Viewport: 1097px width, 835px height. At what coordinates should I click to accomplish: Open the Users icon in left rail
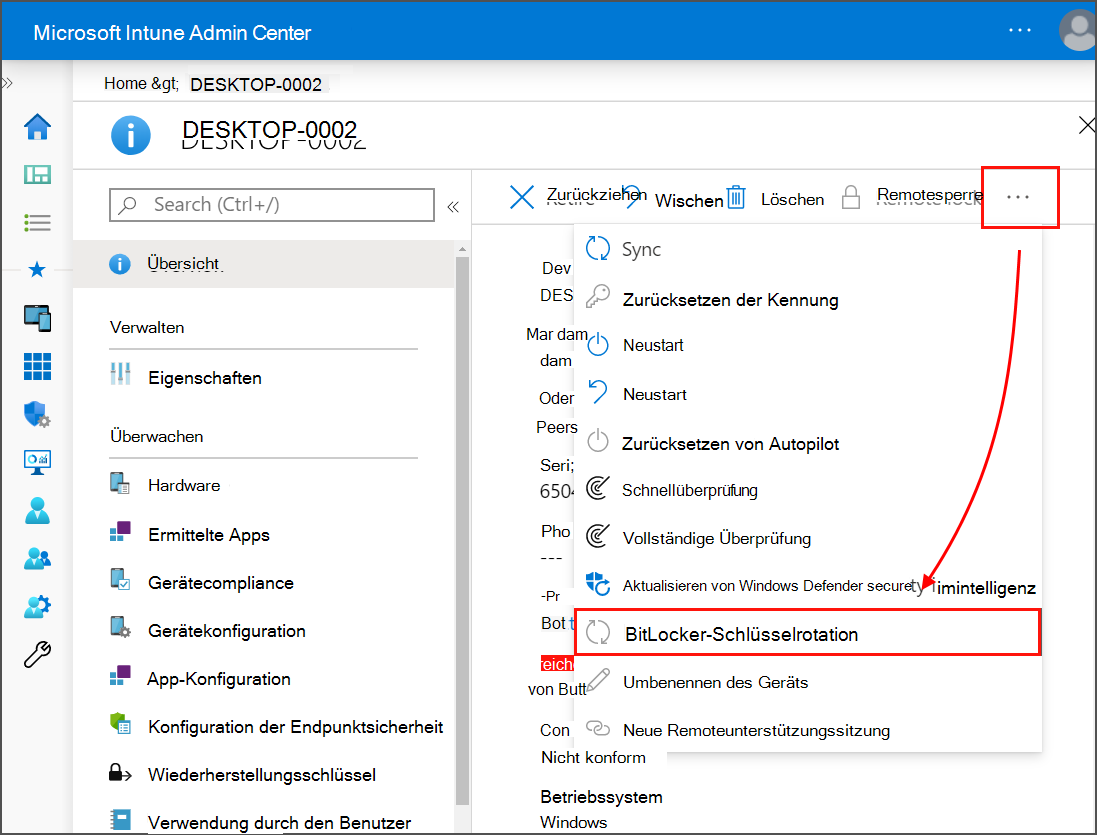(37, 511)
